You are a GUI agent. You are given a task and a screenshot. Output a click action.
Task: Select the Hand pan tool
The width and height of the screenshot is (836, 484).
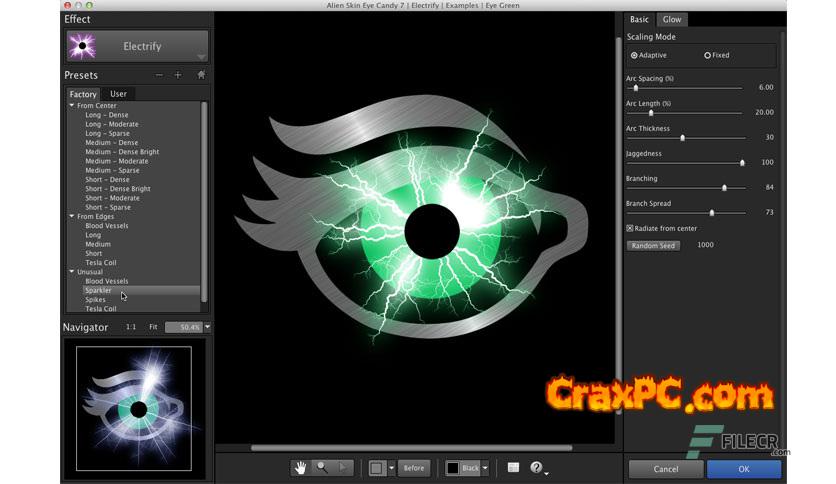click(300, 468)
